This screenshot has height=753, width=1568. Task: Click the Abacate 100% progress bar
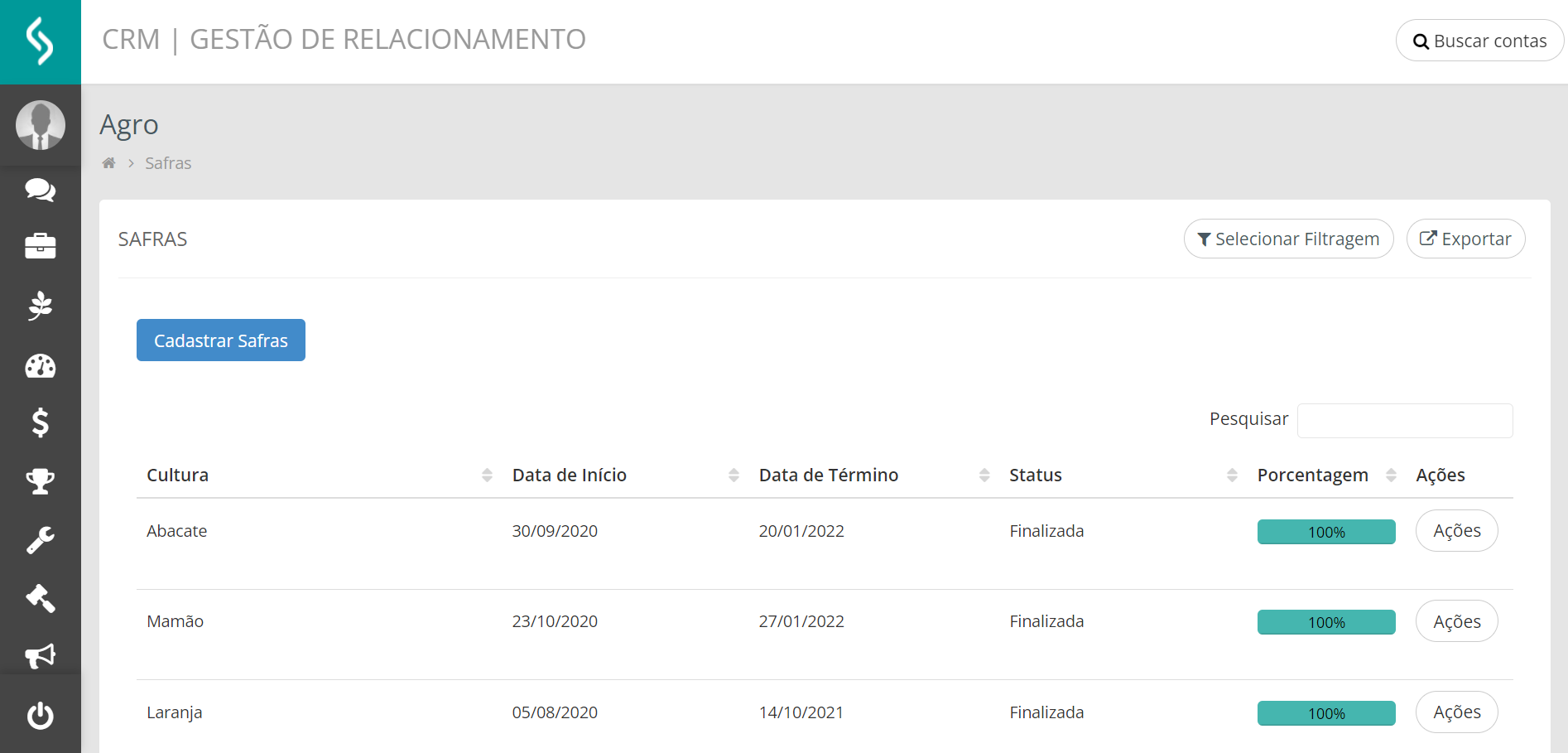point(1325,532)
